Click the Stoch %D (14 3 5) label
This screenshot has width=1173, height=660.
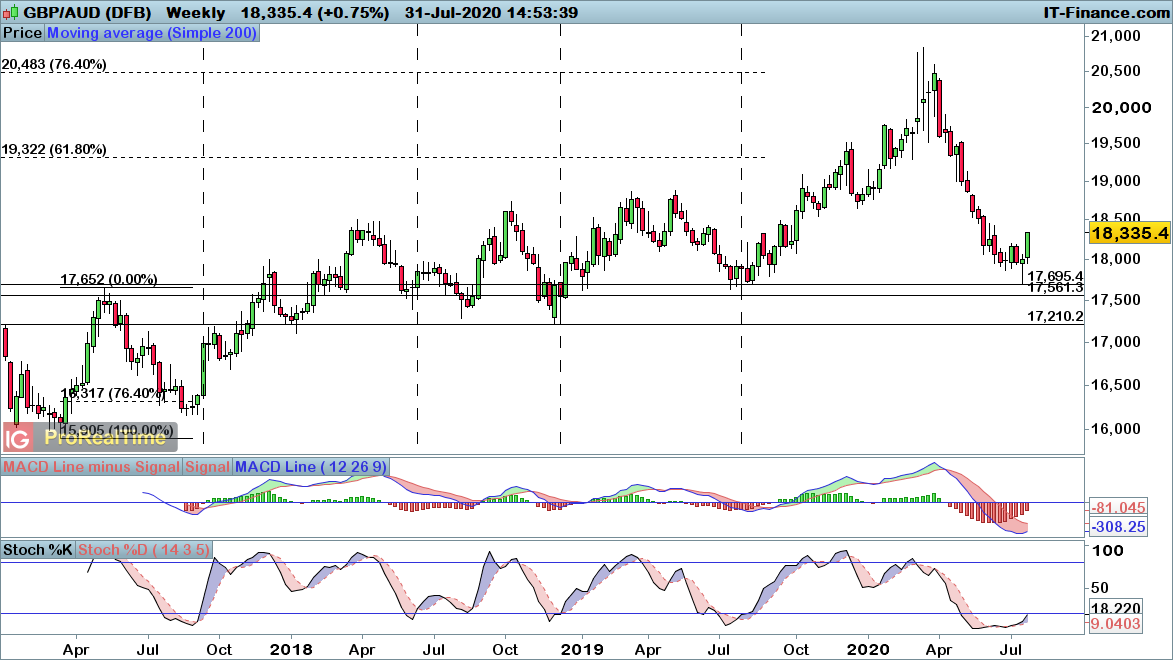tap(144, 550)
